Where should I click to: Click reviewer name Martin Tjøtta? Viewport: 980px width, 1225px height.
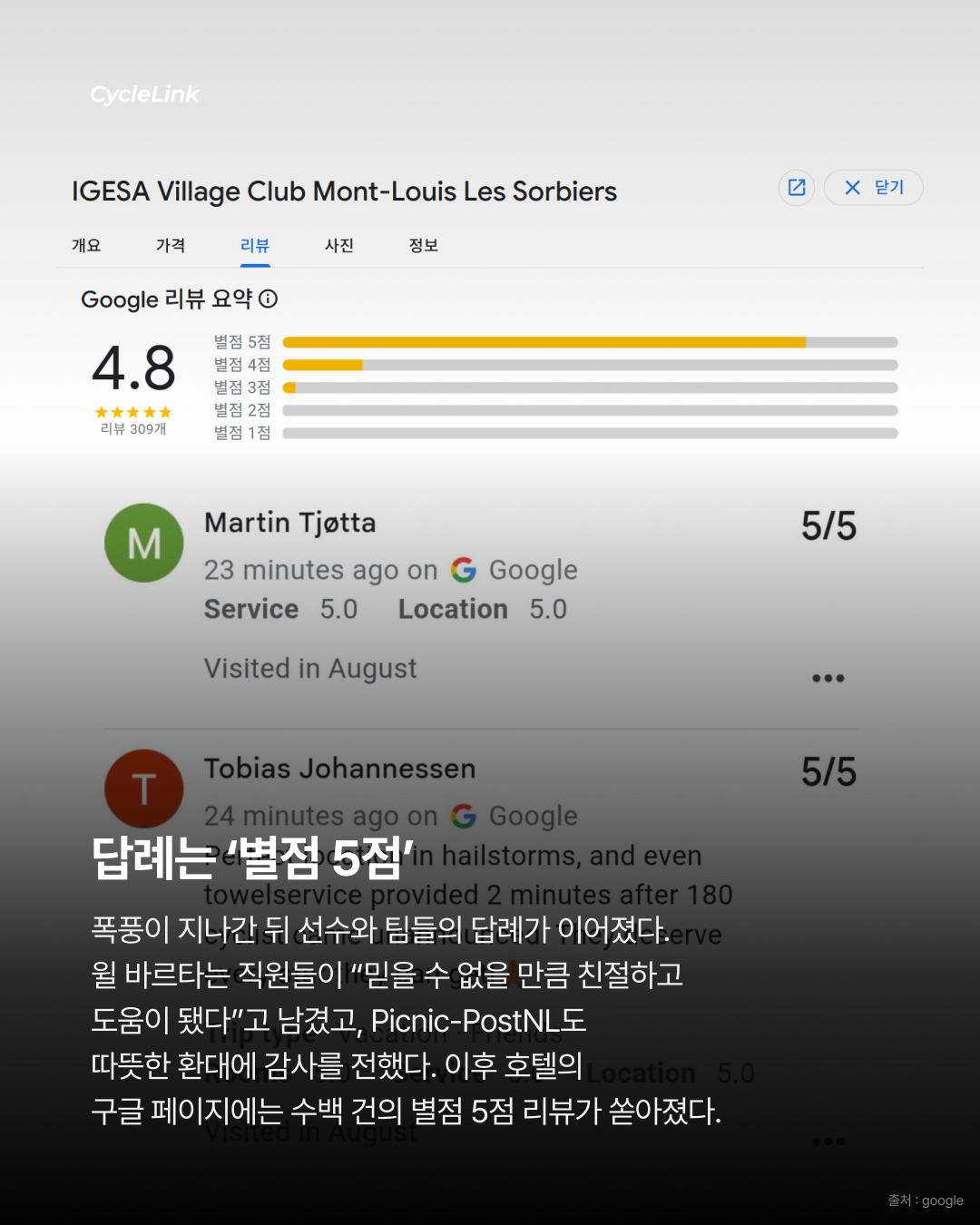pos(290,523)
